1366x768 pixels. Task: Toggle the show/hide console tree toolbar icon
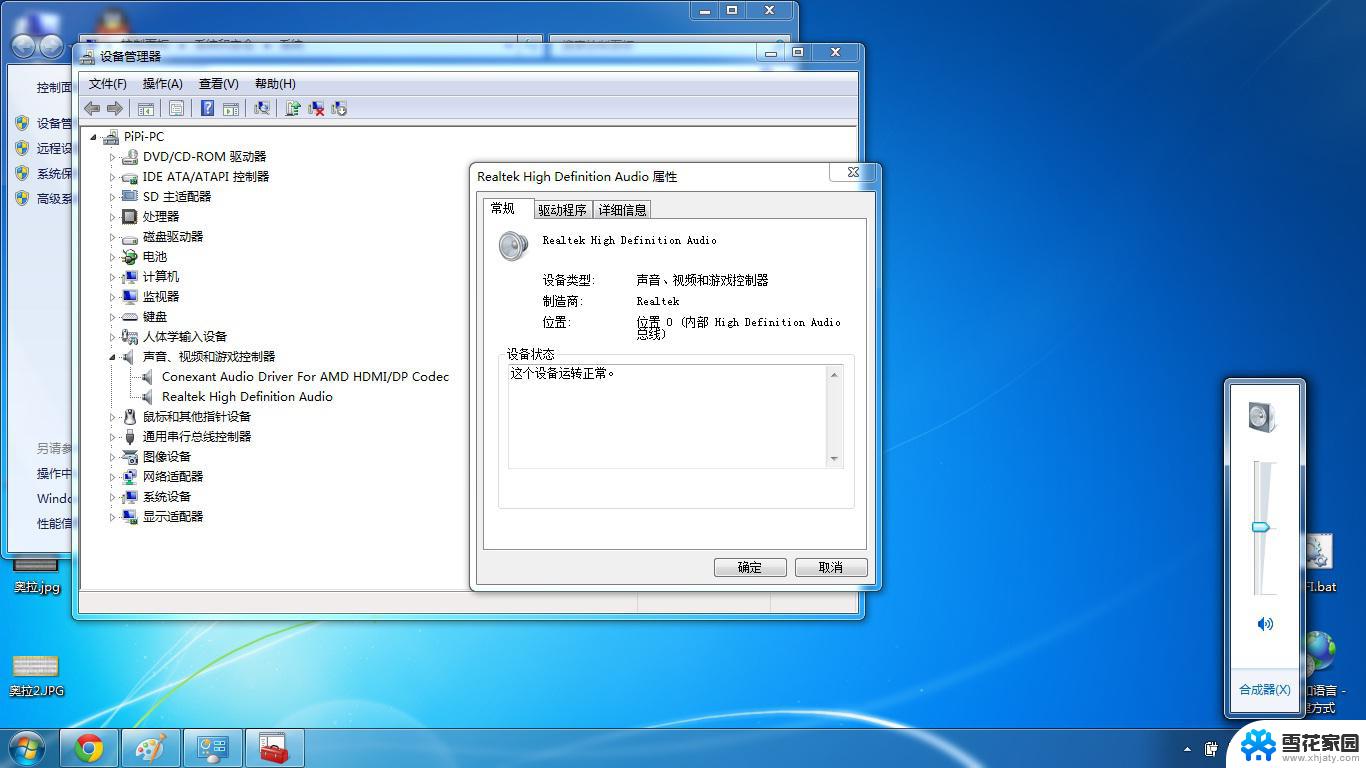pyautogui.click(x=146, y=108)
